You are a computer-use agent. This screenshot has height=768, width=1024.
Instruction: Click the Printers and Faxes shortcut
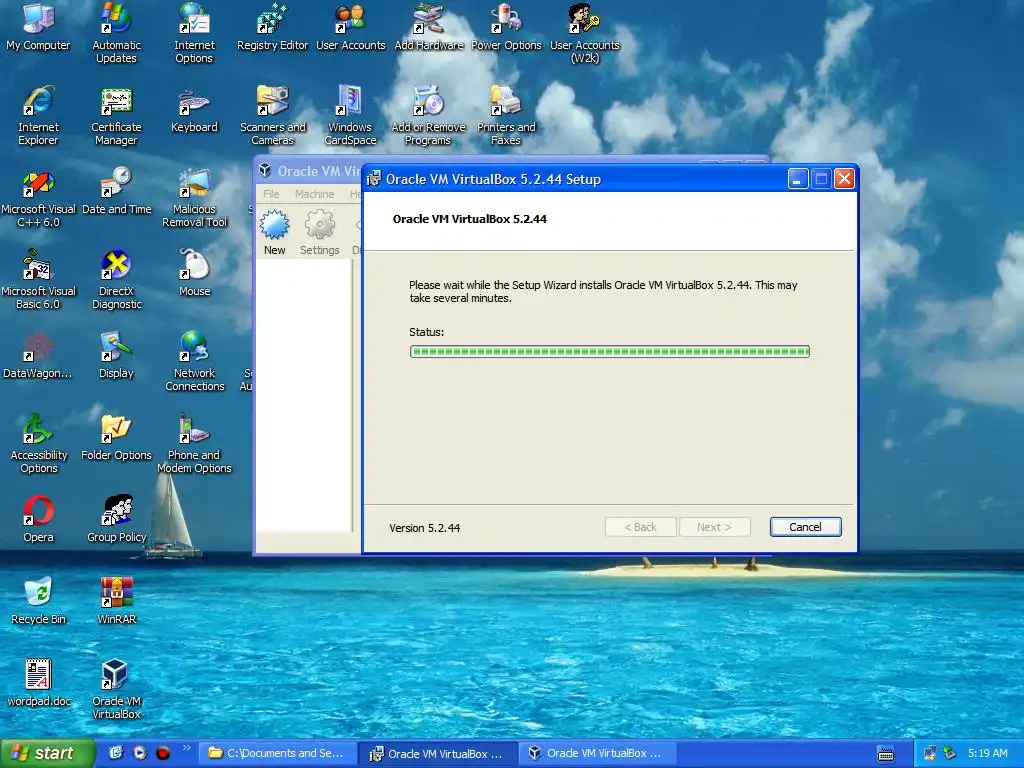click(506, 115)
